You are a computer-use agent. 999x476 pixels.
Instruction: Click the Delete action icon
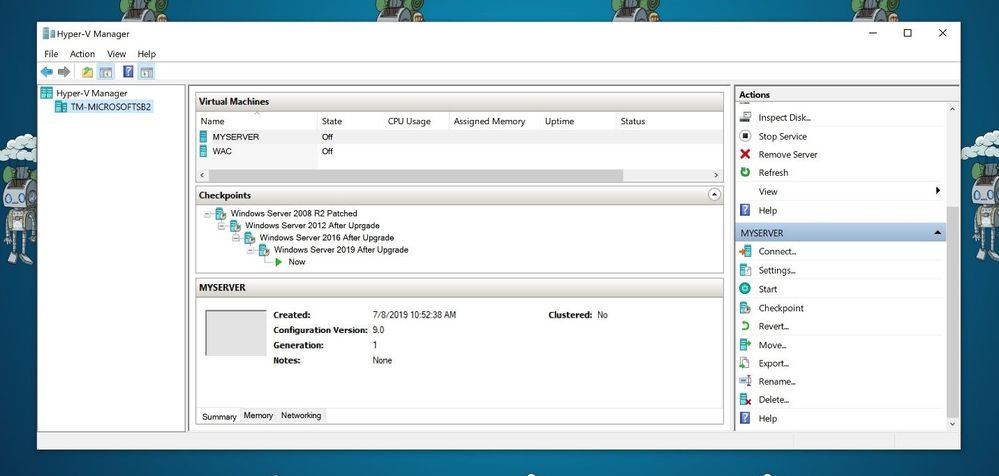pos(745,400)
